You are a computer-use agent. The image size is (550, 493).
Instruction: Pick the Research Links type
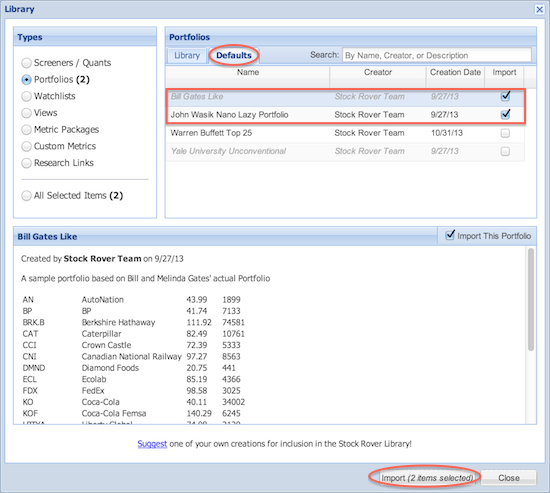point(58,163)
